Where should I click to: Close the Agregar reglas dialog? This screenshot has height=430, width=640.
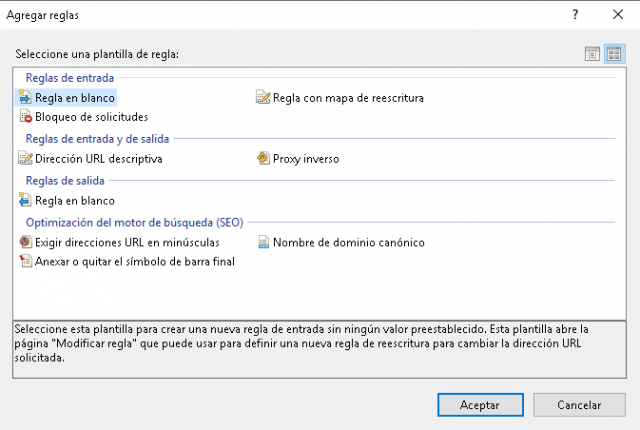pyautogui.click(x=618, y=15)
